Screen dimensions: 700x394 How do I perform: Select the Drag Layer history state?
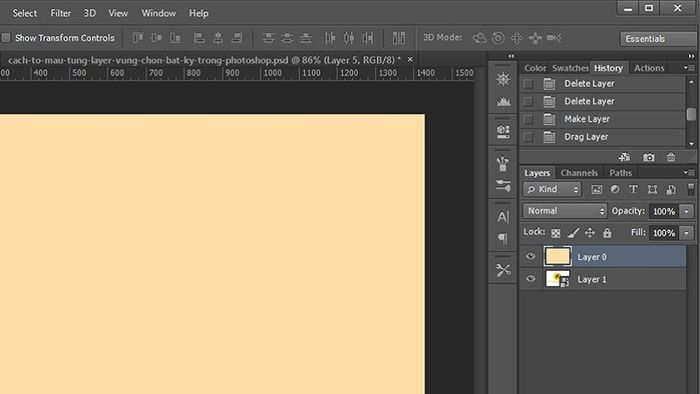[602, 137]
